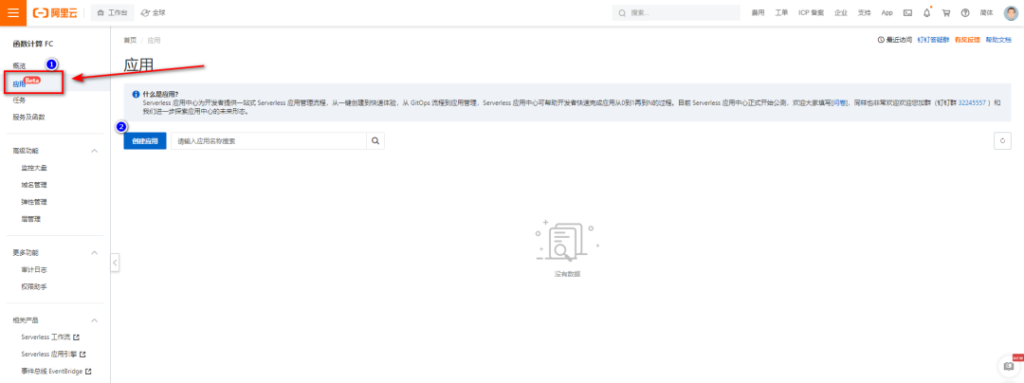Open the 费用 menu
Viewport: 1024px width, 383px height.
758,12
